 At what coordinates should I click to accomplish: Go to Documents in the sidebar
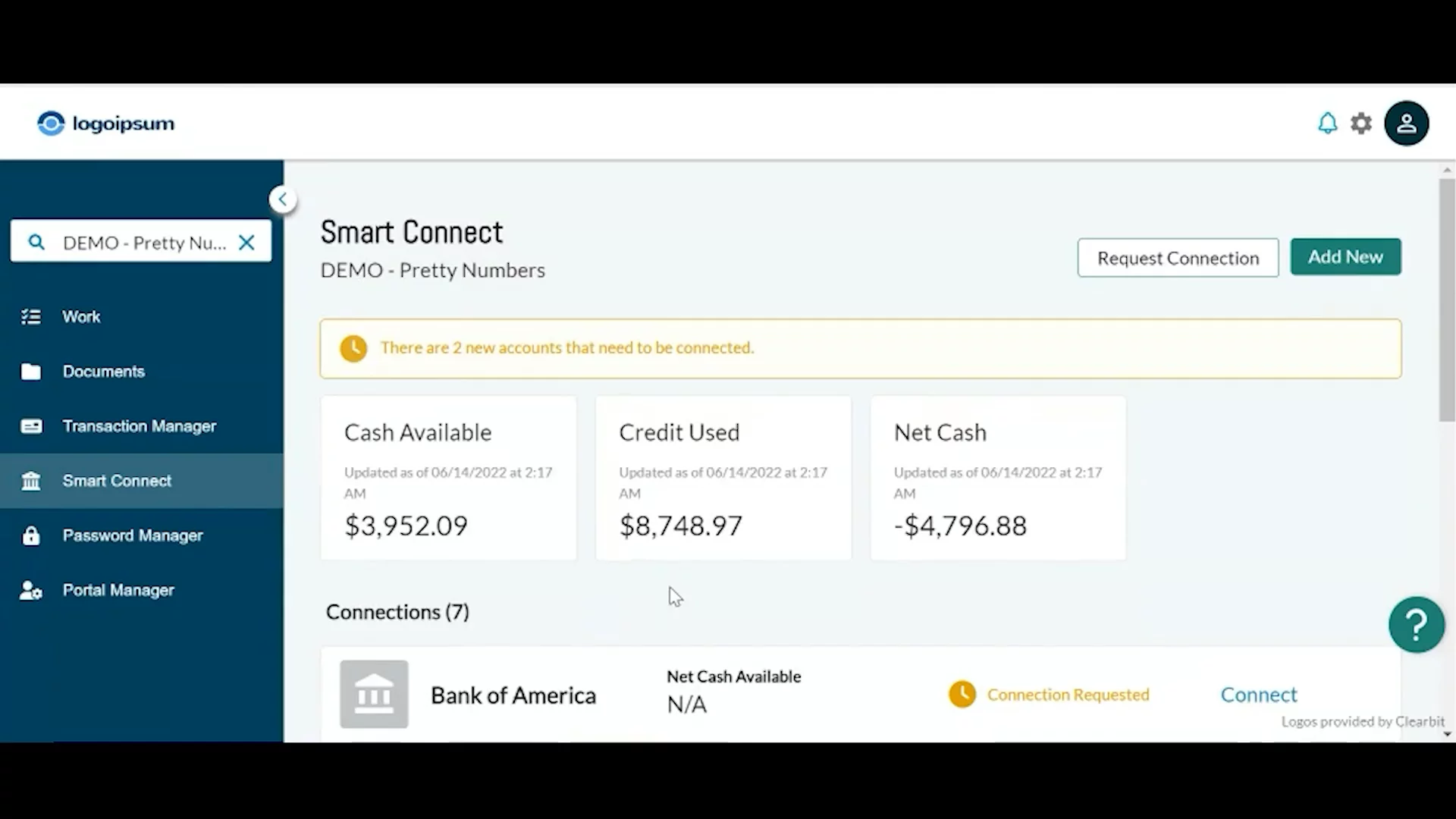click(x=103, y=372)
